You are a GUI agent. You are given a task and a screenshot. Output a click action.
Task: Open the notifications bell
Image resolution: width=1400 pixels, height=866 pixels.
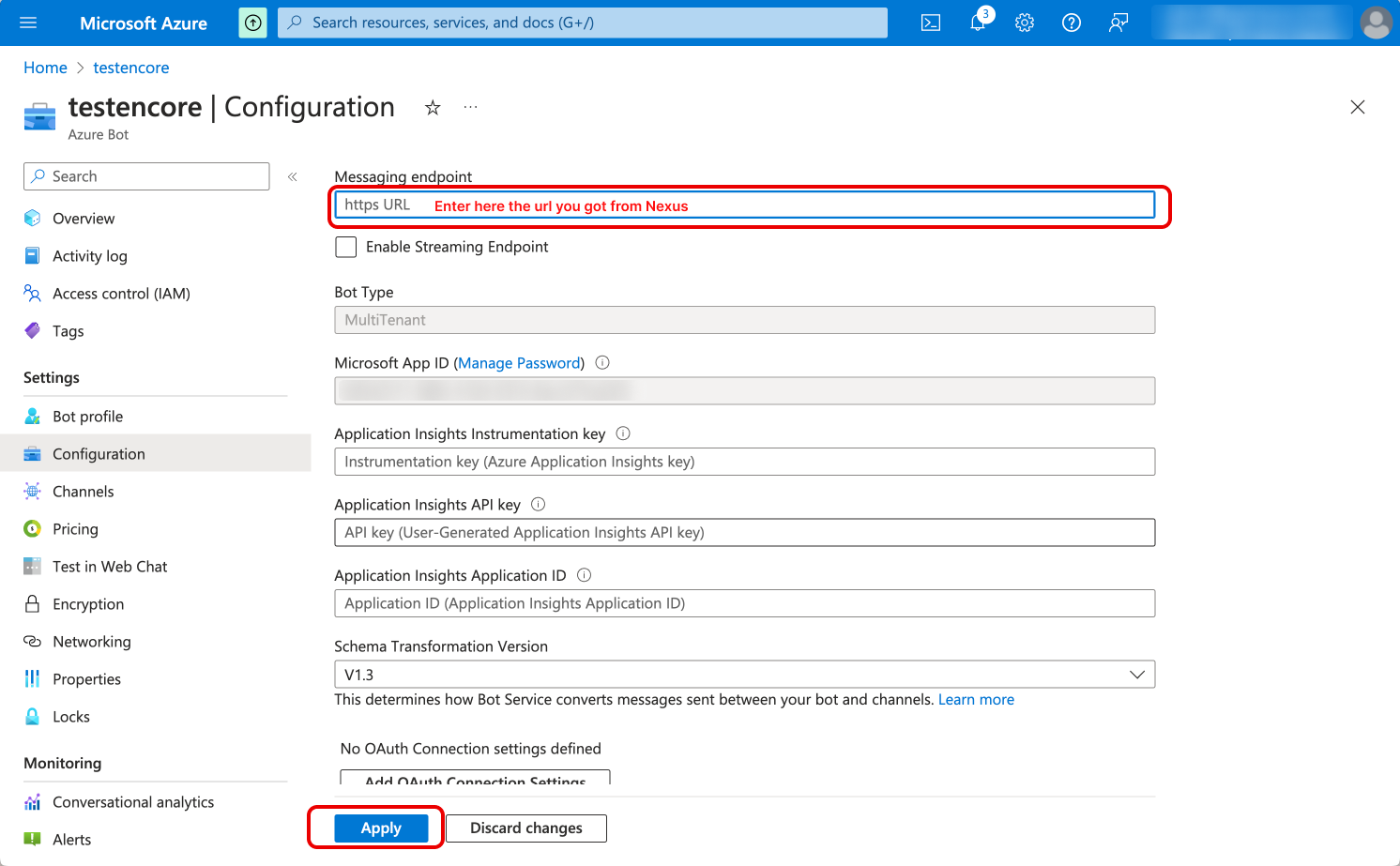pos(978,23)
